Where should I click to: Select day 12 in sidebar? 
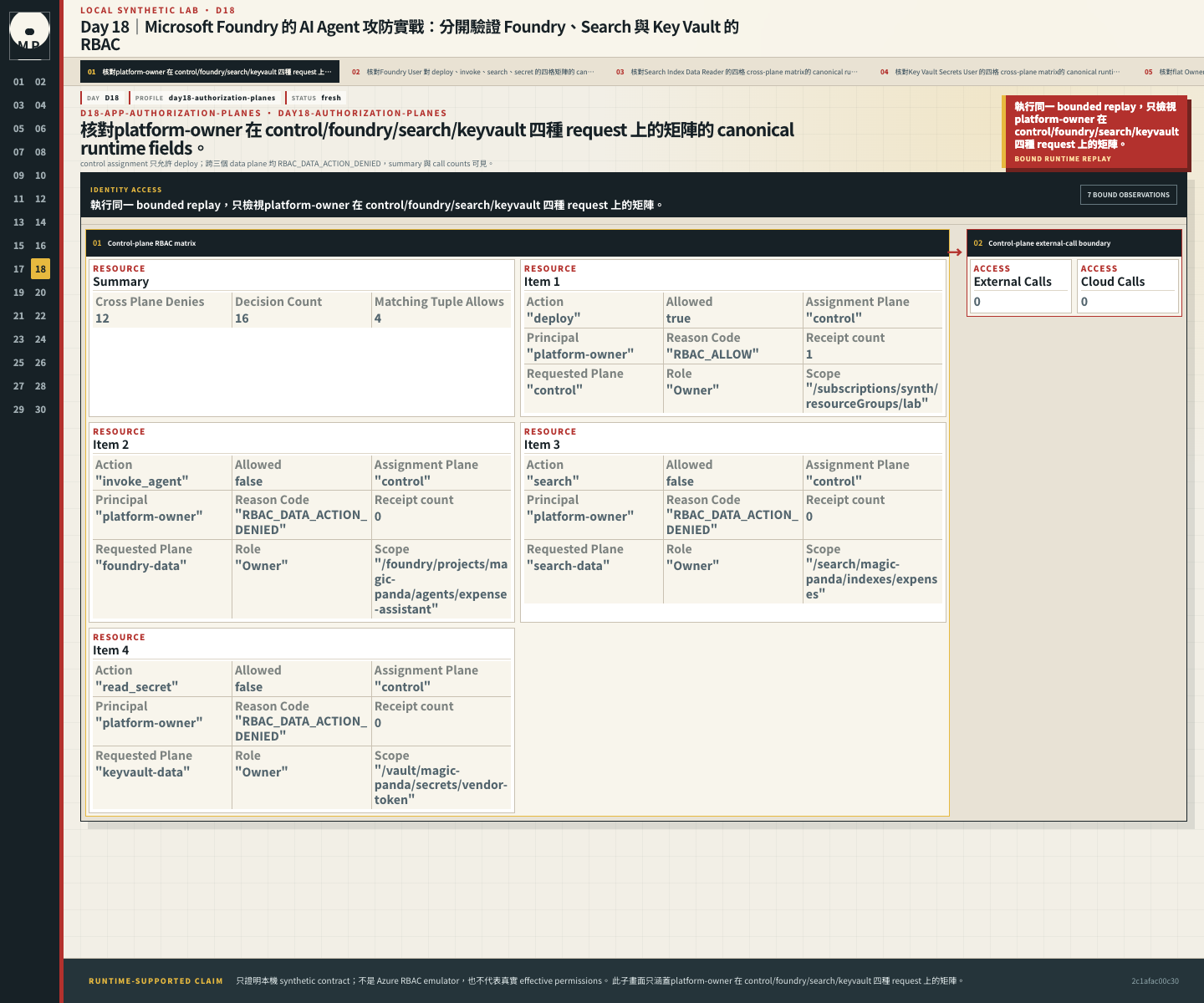click(40, 199)
